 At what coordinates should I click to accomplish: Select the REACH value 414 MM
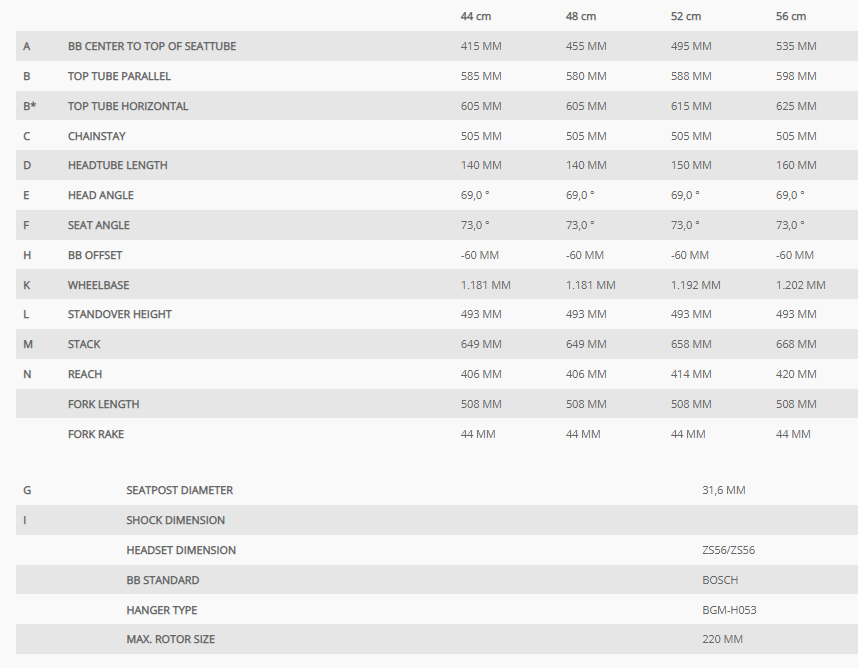tap(691, 374)
